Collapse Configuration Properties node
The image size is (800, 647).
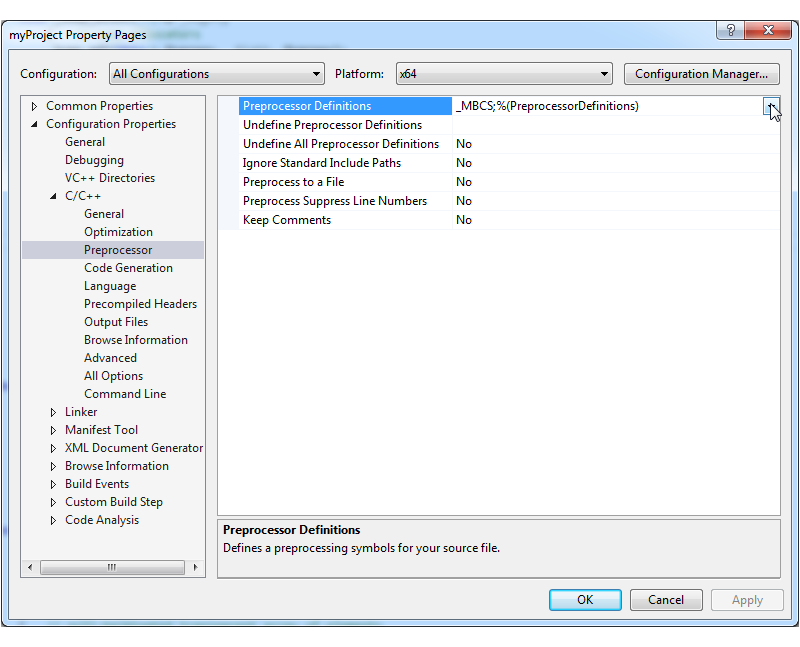click(x=34, y=124)
